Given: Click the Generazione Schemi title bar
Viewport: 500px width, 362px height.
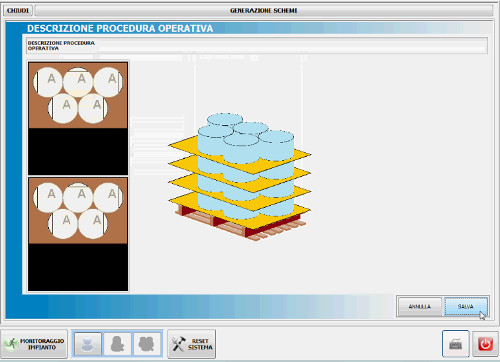Looking at the screenshot, I should [264, 11].
